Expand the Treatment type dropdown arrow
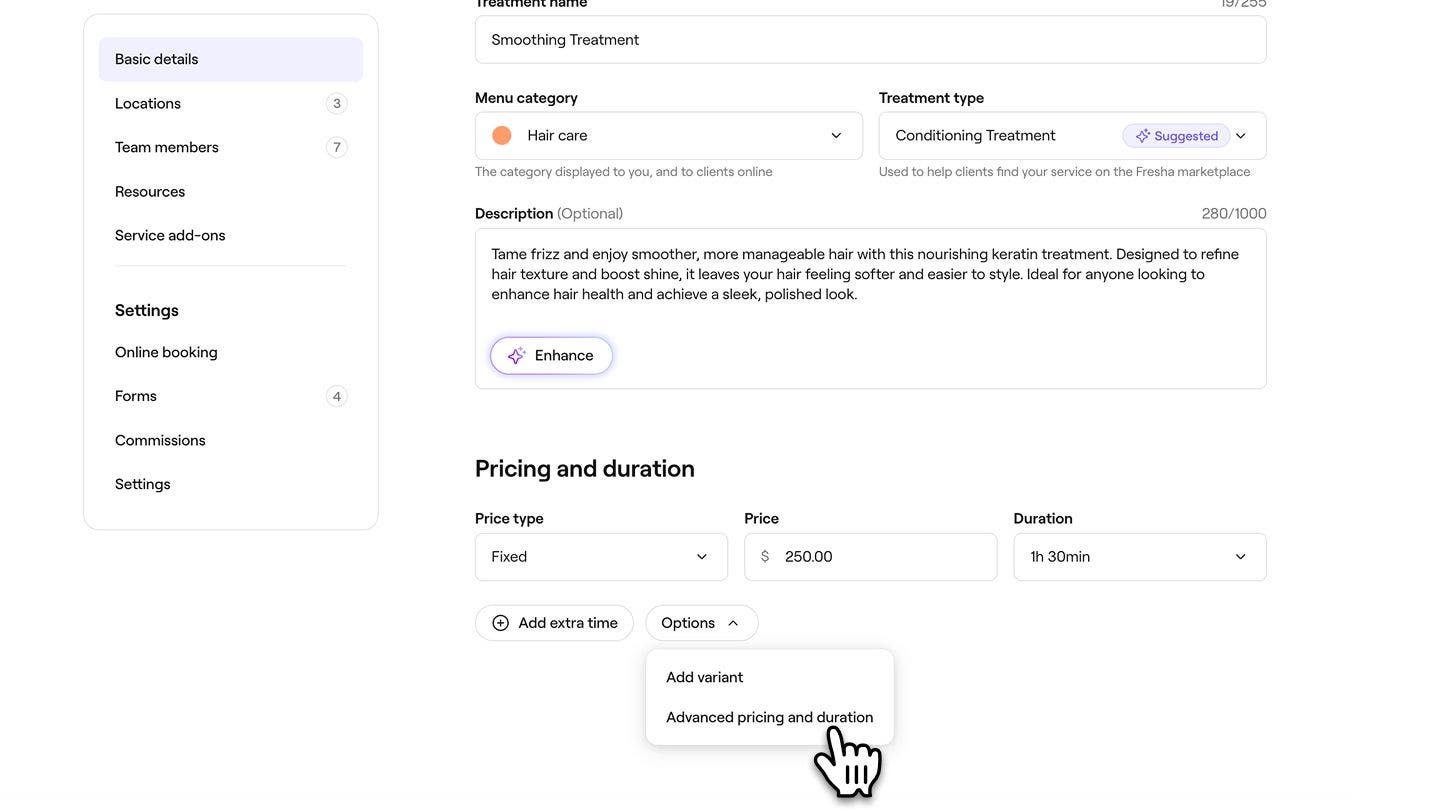The height and width of the screenshot is (812, 1440). point(1241,136)
